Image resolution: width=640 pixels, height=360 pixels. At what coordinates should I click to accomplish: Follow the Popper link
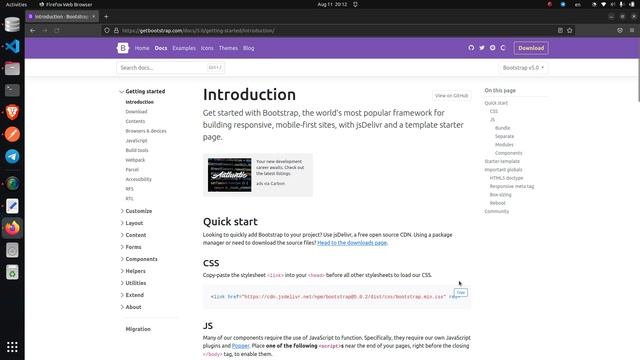(240, 346)
